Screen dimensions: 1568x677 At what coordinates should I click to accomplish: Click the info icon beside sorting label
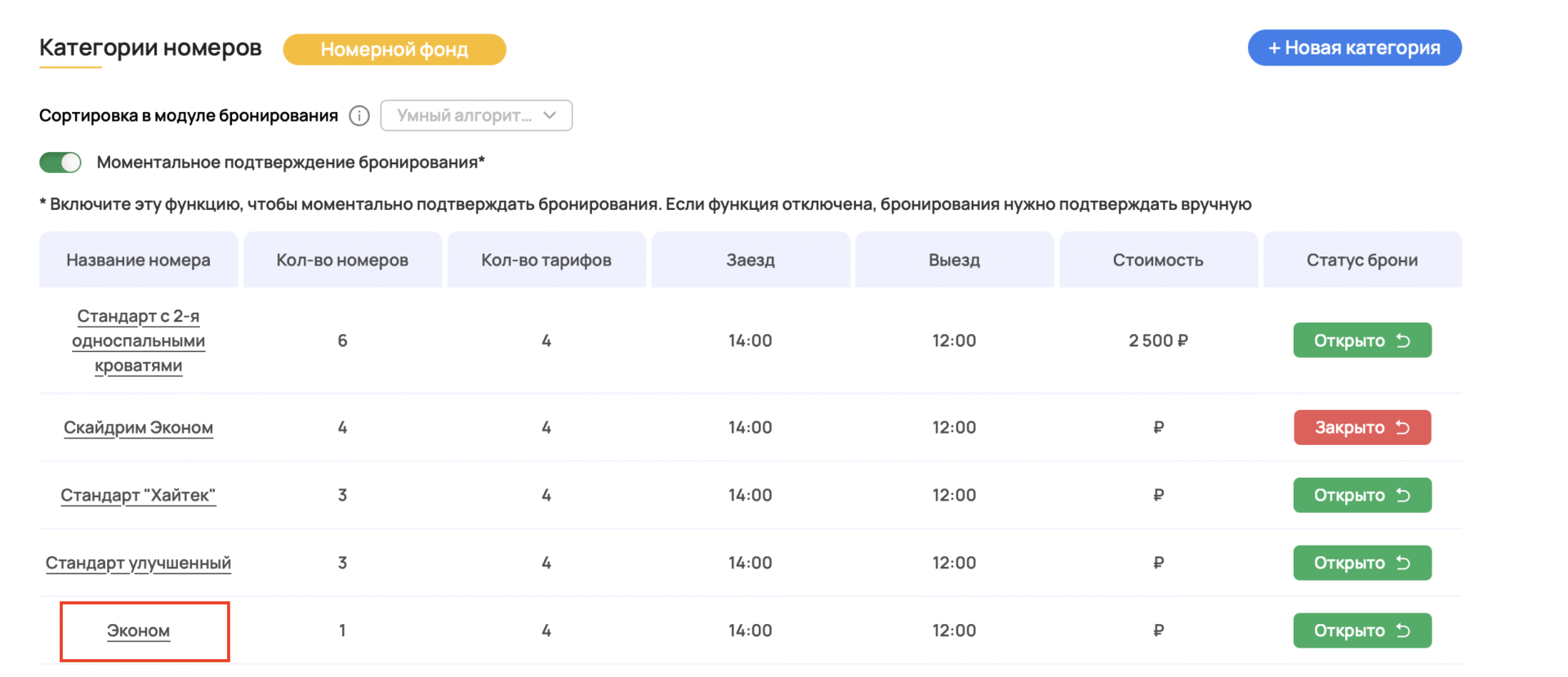click(359, 116)
